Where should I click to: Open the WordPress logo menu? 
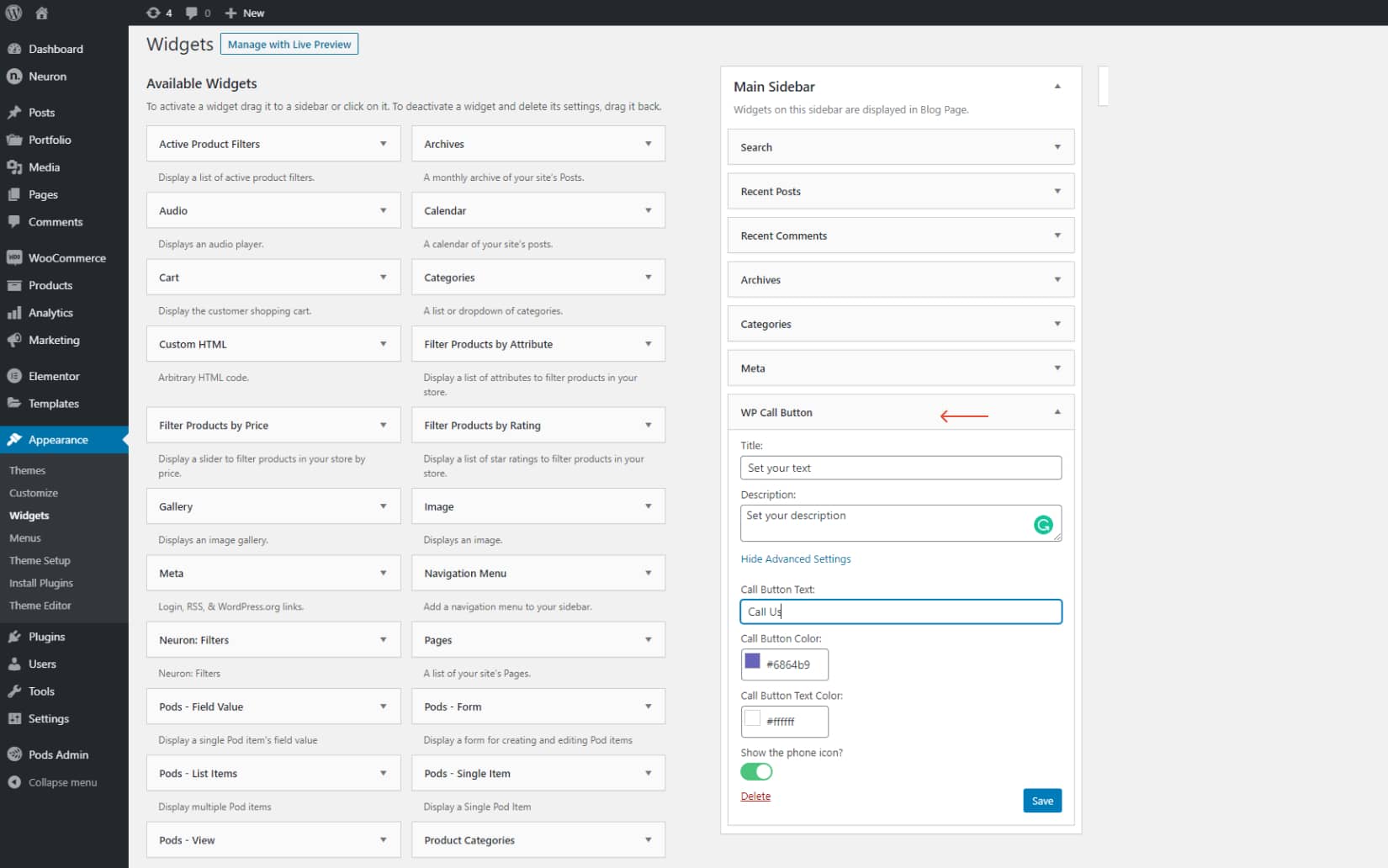coord(13,13)
